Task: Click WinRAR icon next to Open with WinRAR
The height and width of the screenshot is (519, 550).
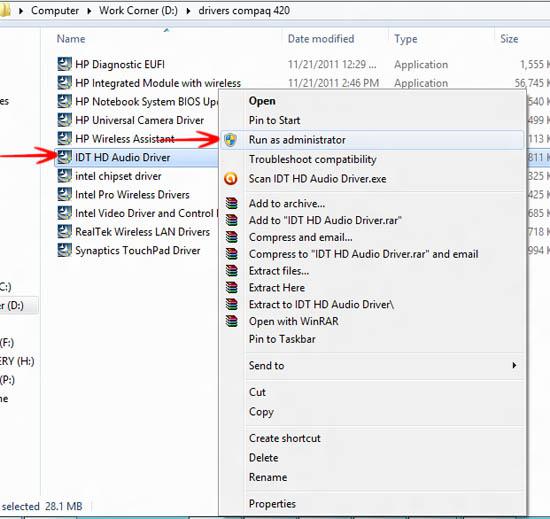Action: 232,321
